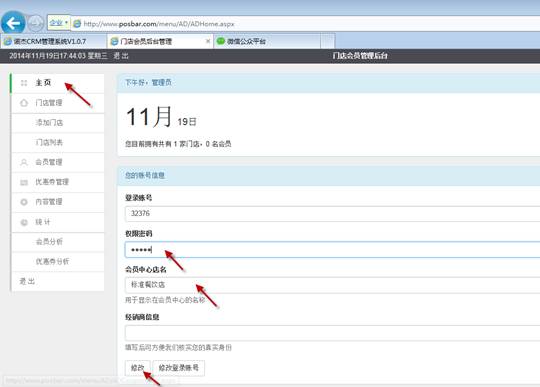Close the 门店会员后台管理 tab
This screenshot has width=540, height=387.
pos(208,41)
